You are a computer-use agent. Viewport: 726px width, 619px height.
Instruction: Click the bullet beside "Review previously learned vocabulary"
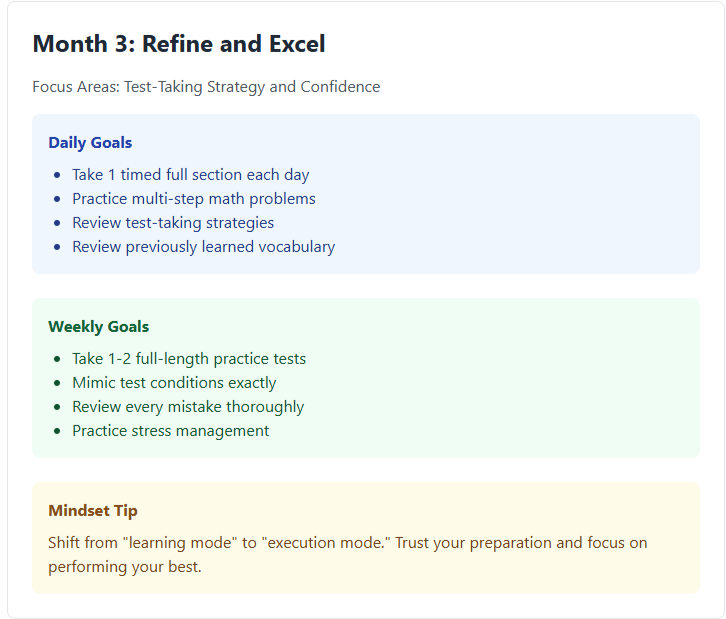point(57,247)
